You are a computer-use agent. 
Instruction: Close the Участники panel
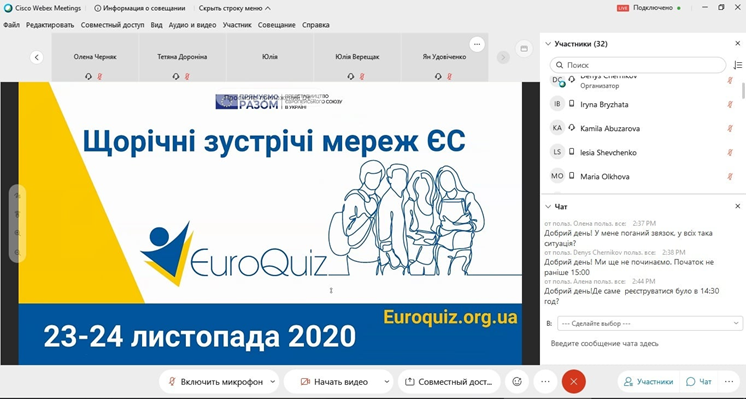point(737,43)
